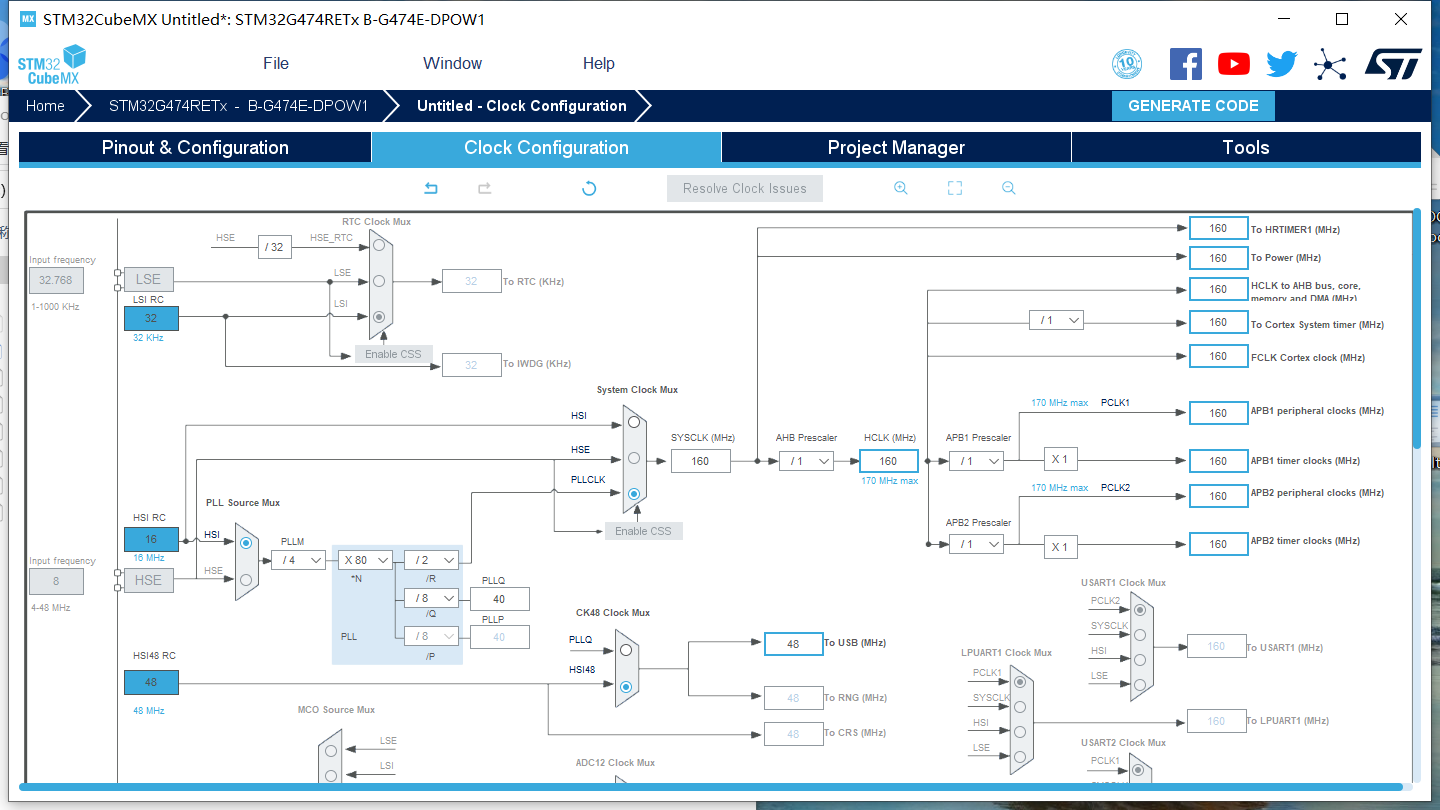Viewport: 1440px width, 810px height.
Task: Open the PLLM /4 divider dropdown
Action: [x=298, y=560]
